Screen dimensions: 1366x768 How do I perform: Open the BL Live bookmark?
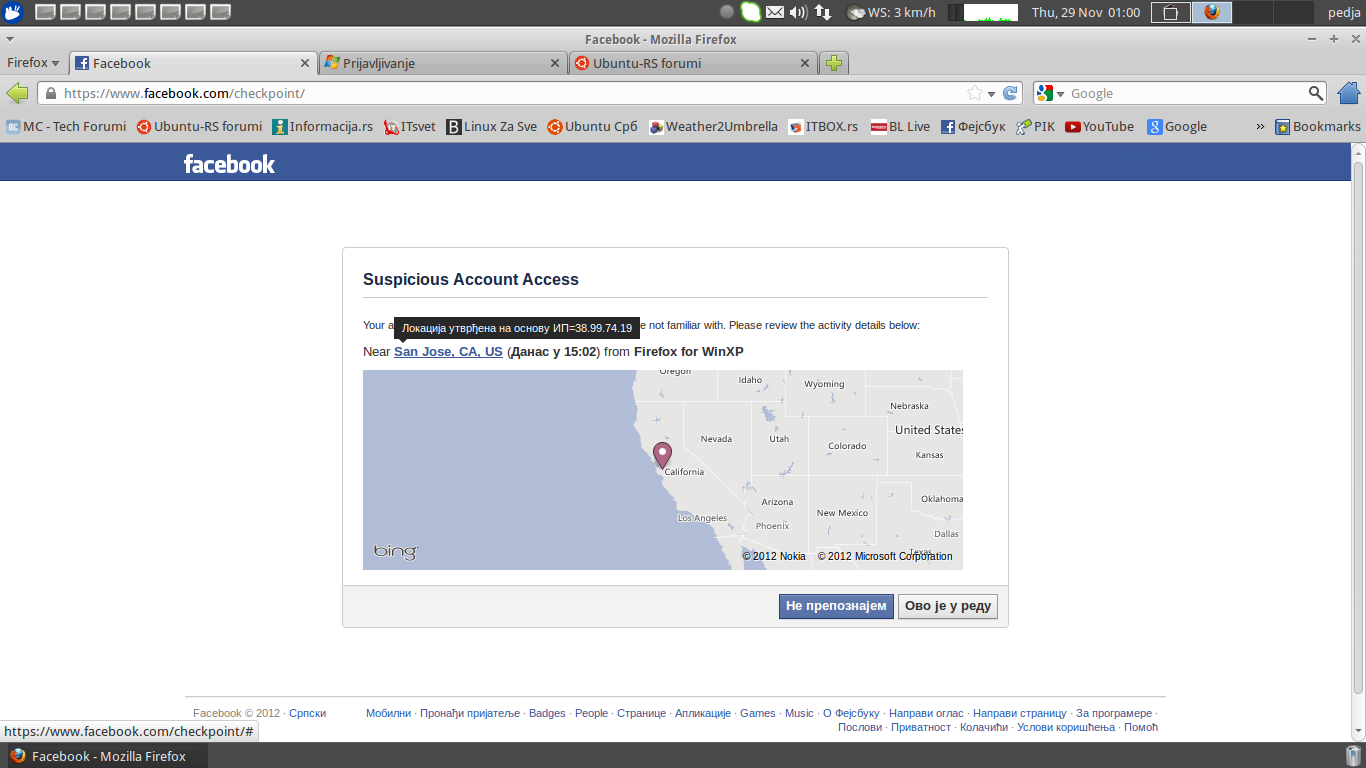pyautogui.click(x=900, y=127)
